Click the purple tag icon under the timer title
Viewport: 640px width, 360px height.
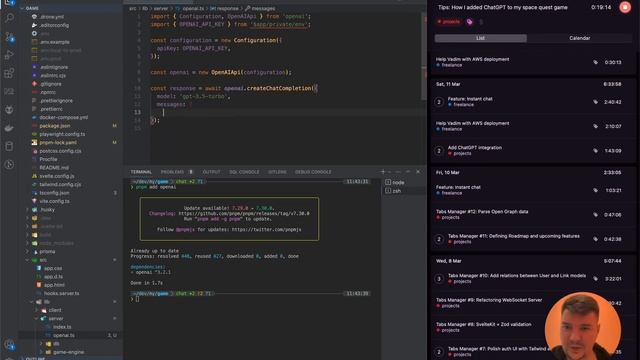(x=470, y=22)
